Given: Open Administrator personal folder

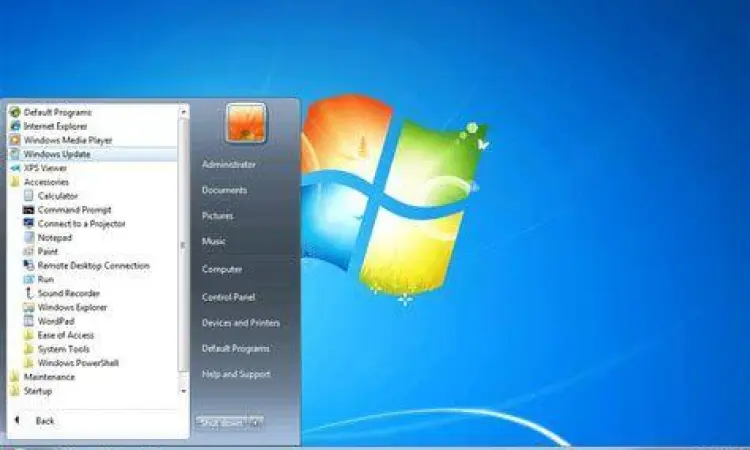Looking at the screenshot, I should [x=229, y=165].
